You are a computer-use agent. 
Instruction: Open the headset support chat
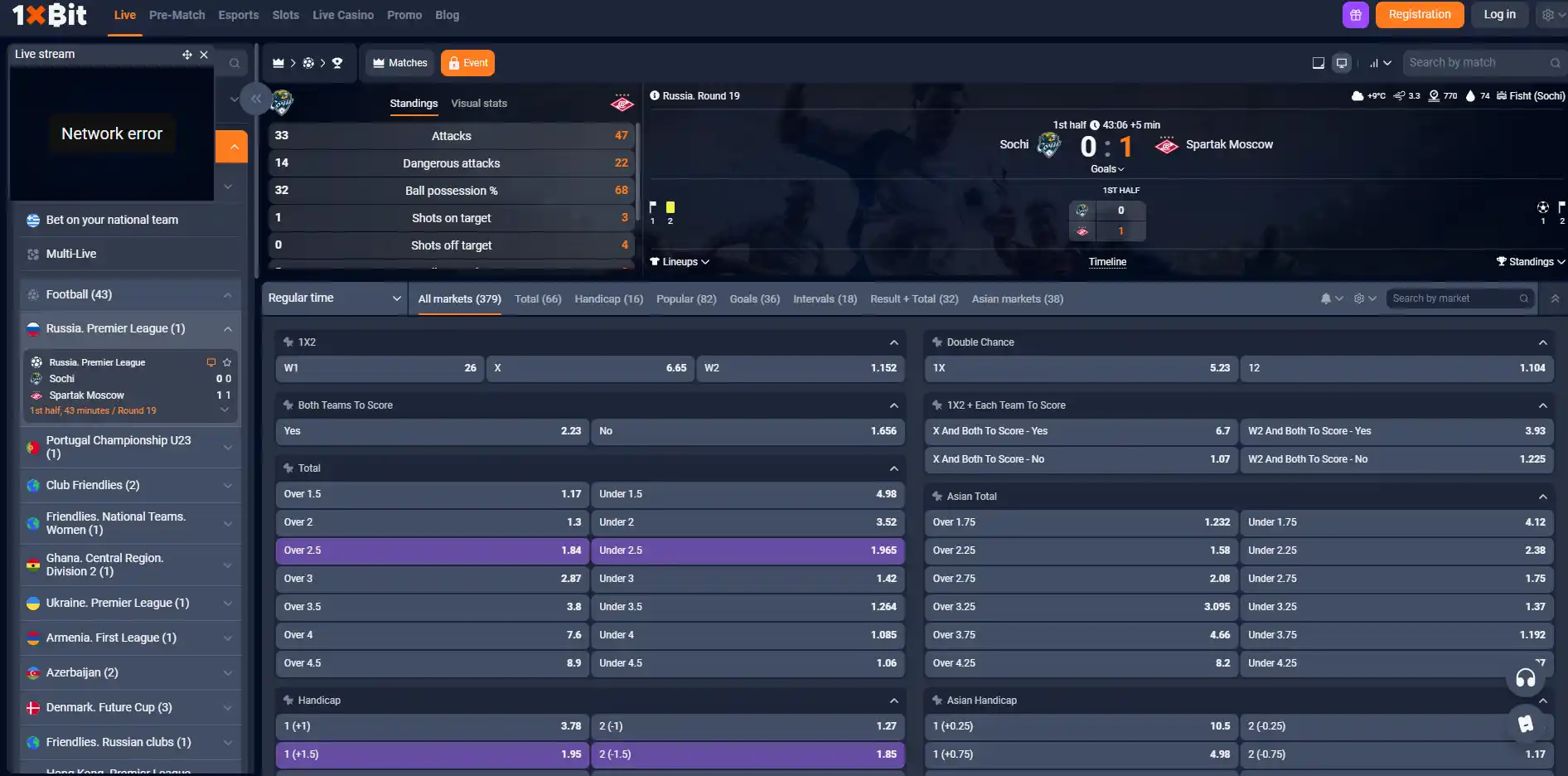click(1526, 679)
